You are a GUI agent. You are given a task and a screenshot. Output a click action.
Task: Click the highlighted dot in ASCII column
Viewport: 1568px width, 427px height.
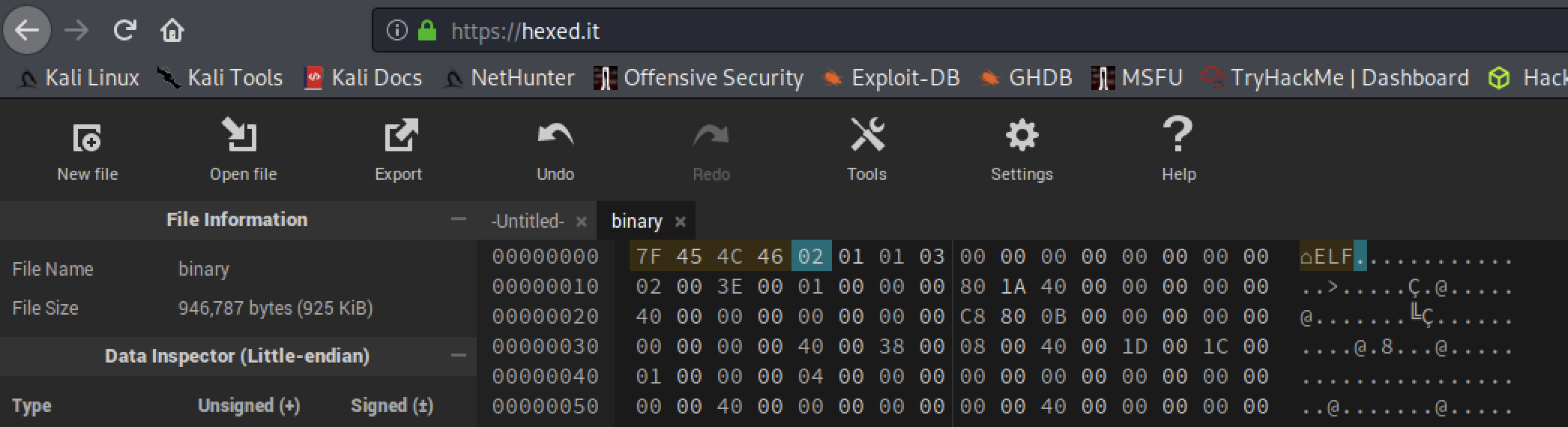point(1360,258)
